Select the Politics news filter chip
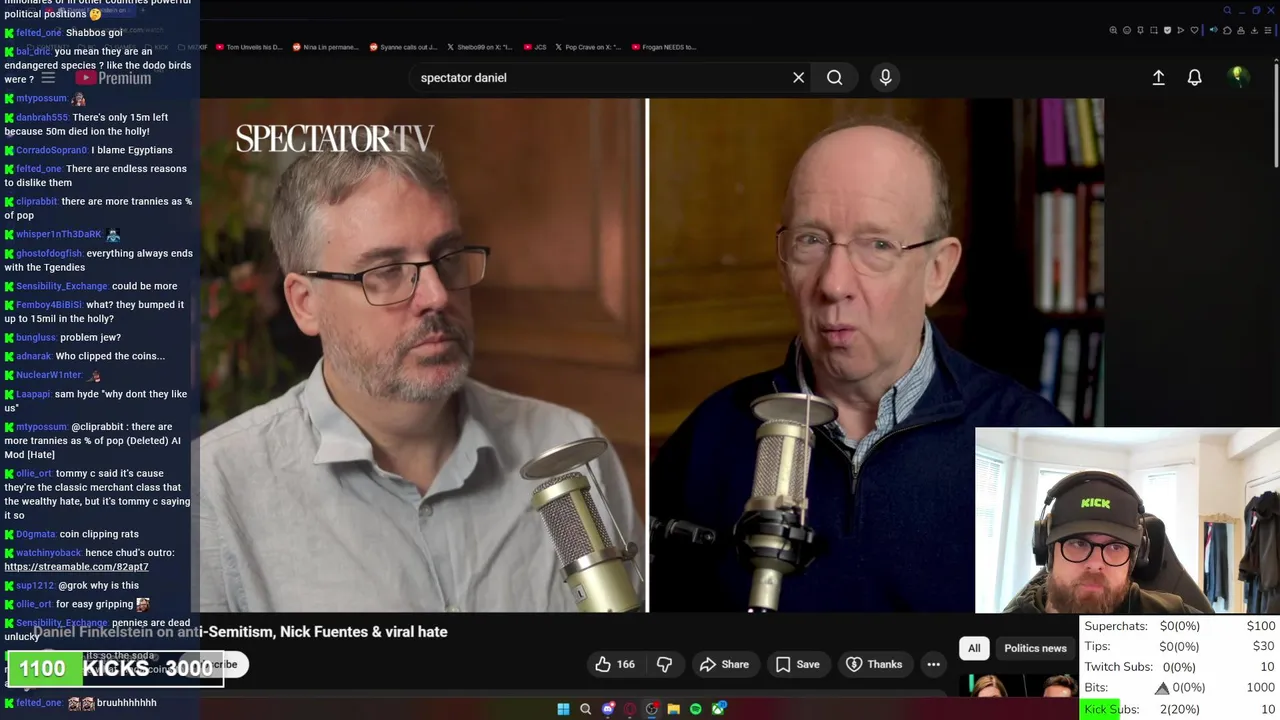Image resolution: width=1280 pixels, height=720 pixels. pos(1035,648)
